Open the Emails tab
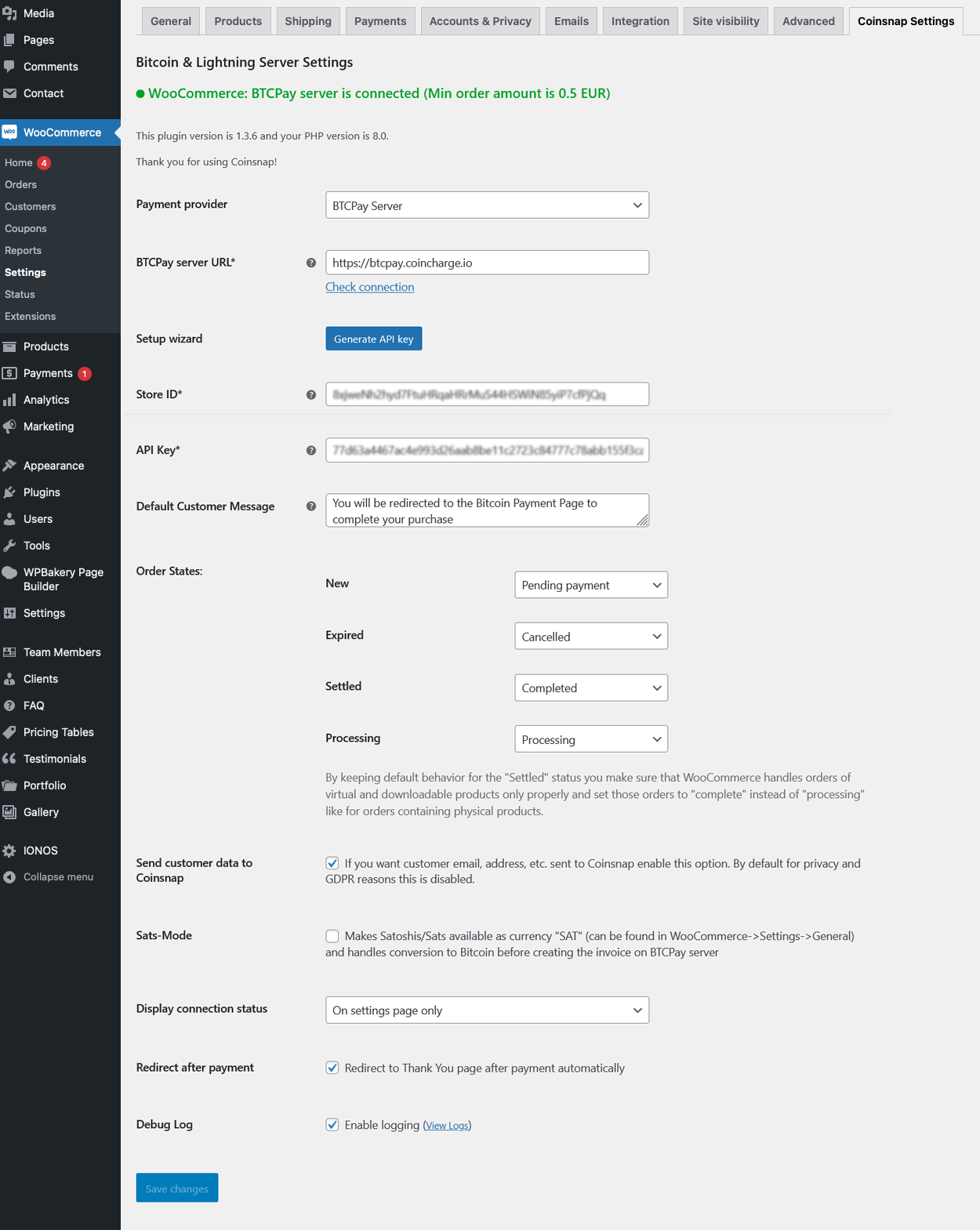The image size is (980, 1230). [572, 21]
